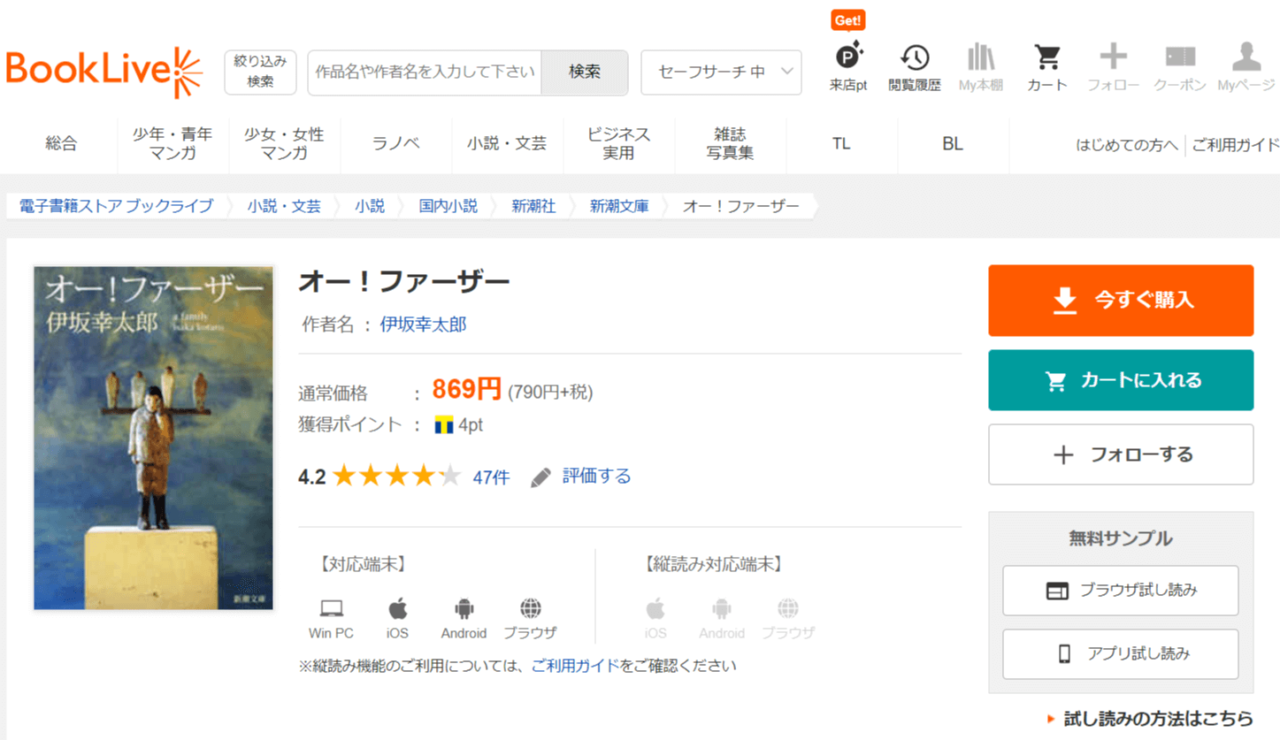Go to 新潮文庫 breadcrumb

click(x=619, y=206)
